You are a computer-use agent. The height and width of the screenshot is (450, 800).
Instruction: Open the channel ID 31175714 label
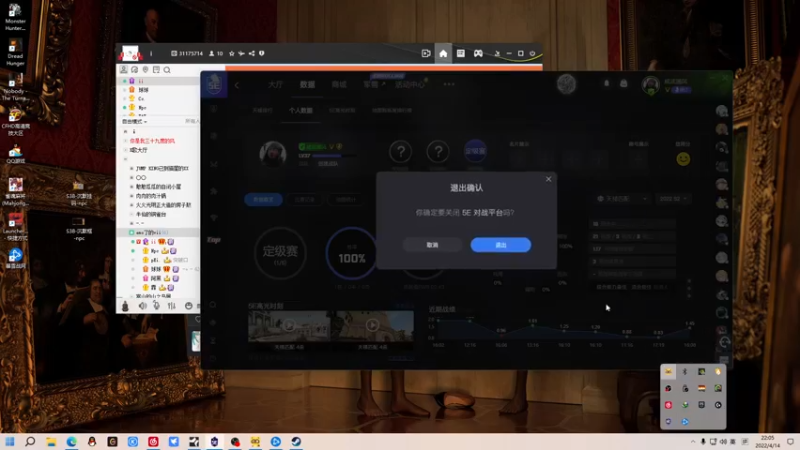pos(187,54)
